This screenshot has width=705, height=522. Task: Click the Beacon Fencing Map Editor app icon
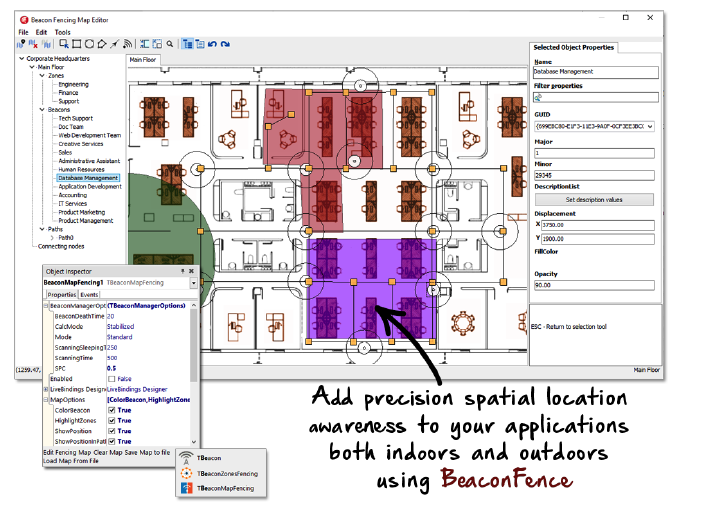(x=24, y=19)
